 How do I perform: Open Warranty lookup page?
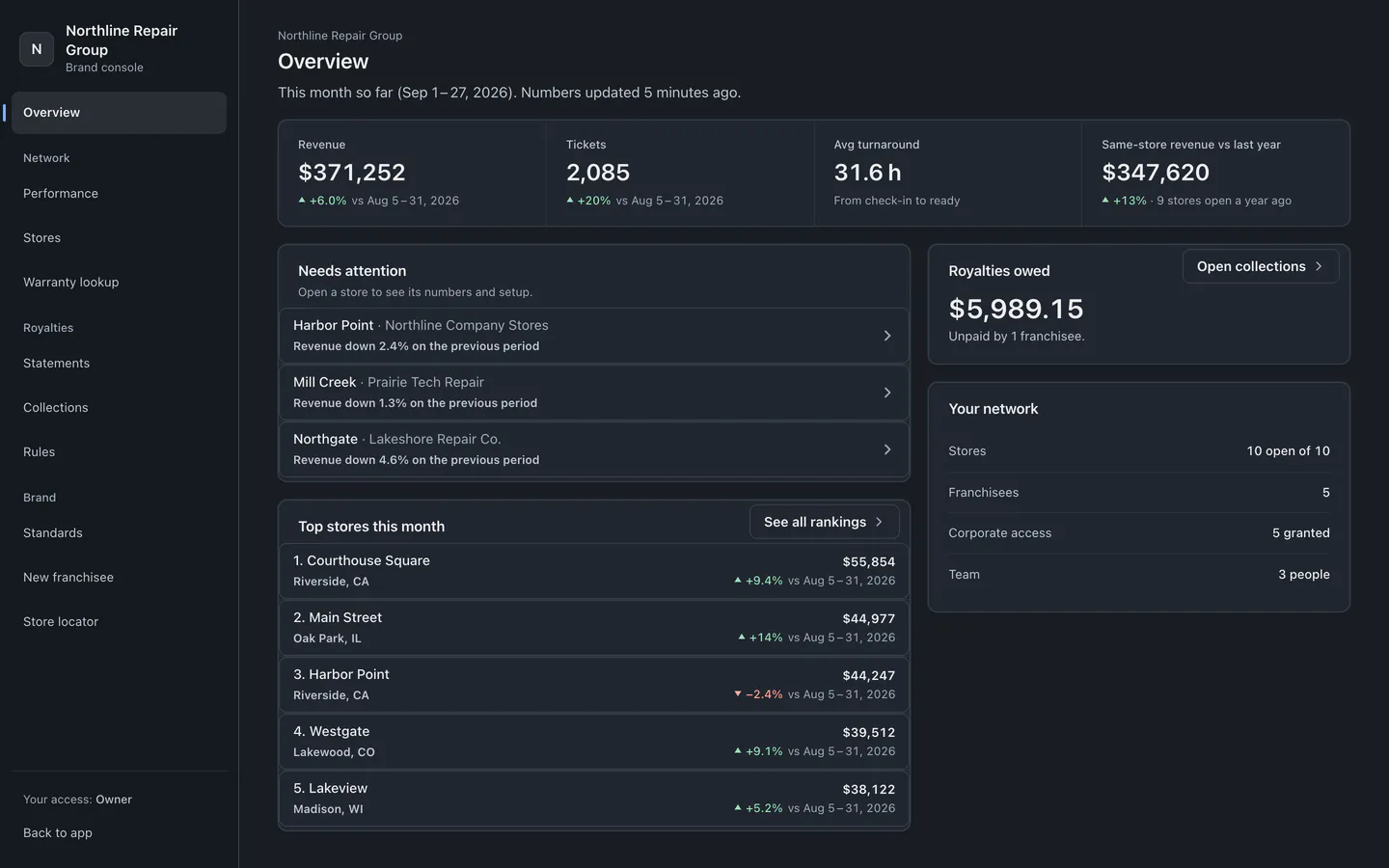(119, 283)
